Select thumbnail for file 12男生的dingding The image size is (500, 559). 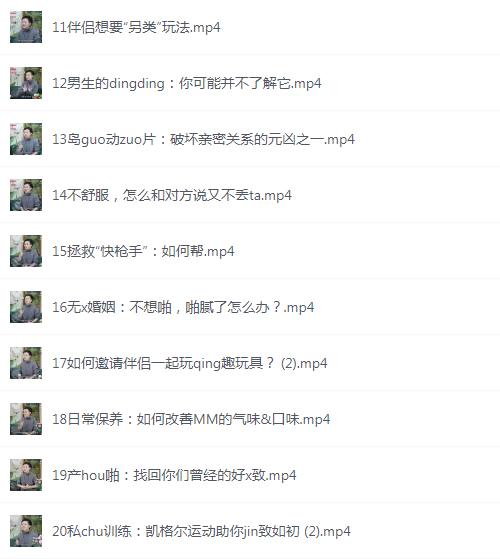[26, 83]
